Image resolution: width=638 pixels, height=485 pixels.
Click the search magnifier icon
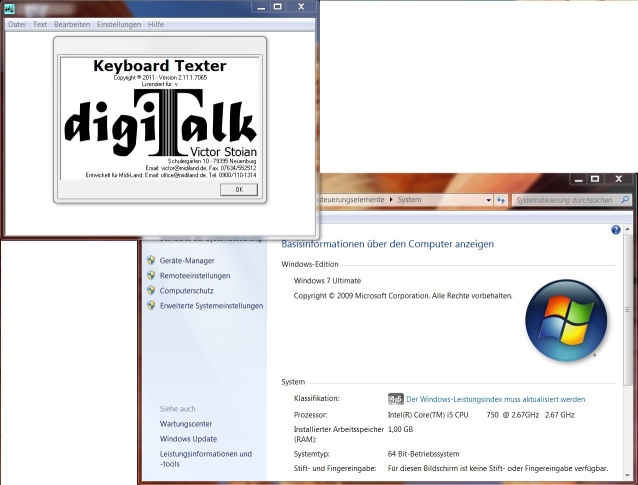[625, 200]
